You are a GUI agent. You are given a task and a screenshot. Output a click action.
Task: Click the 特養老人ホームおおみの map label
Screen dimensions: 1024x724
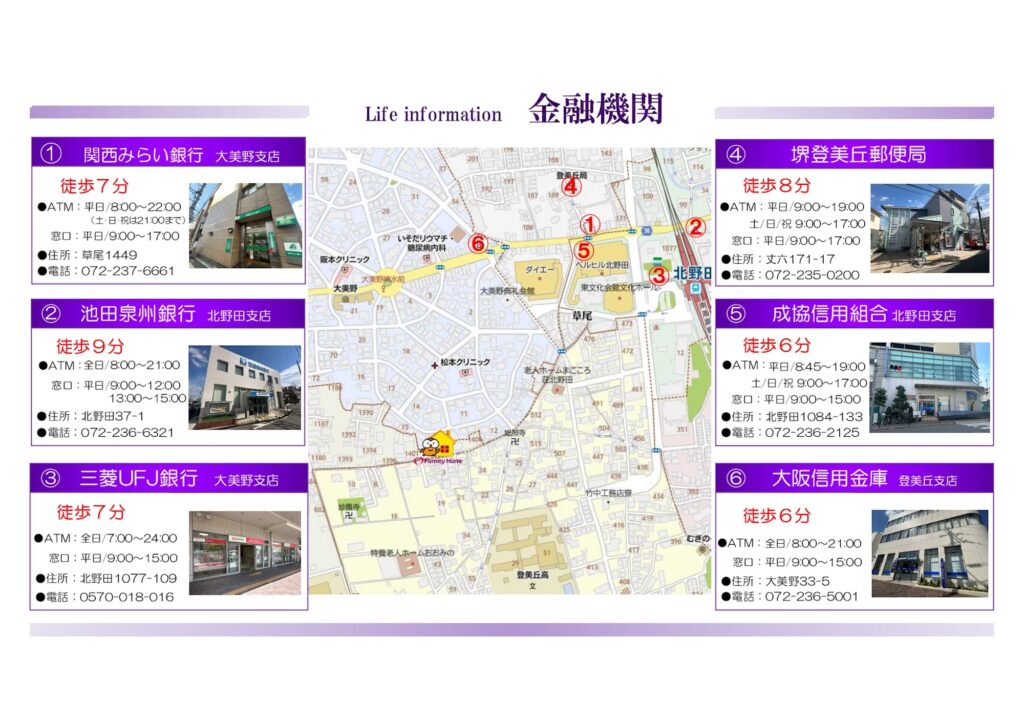click(x=412, y=553)
